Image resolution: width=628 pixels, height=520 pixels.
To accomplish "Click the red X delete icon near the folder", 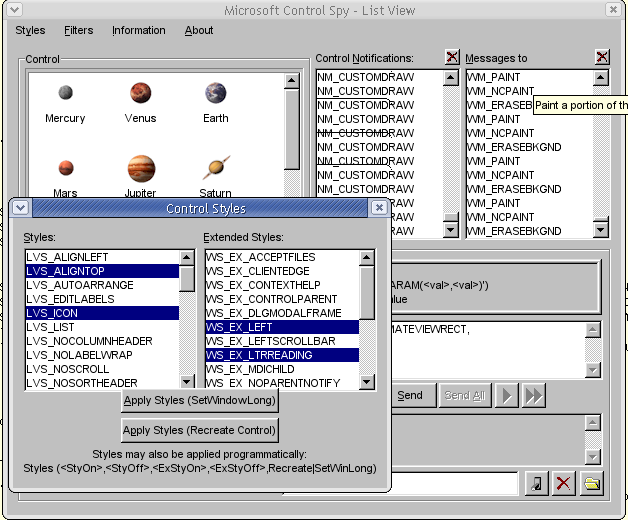I will click(x=564, y=484).
